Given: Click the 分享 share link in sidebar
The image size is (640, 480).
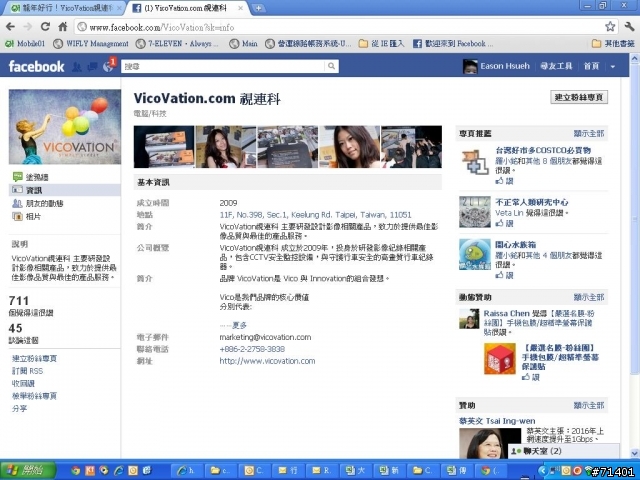Looking at the screenshot, I should [x=20, y=408].
